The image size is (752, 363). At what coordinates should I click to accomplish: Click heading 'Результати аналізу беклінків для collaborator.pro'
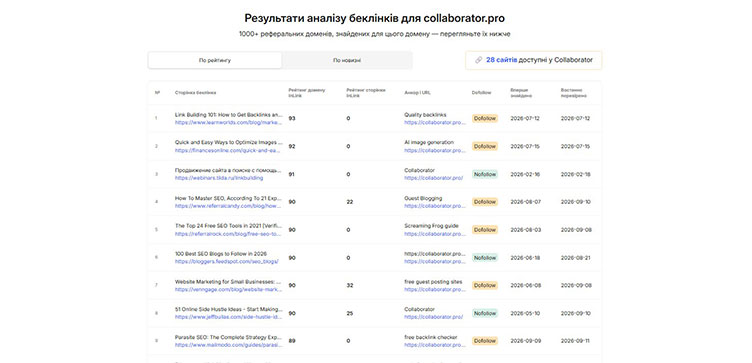point(375,18)
